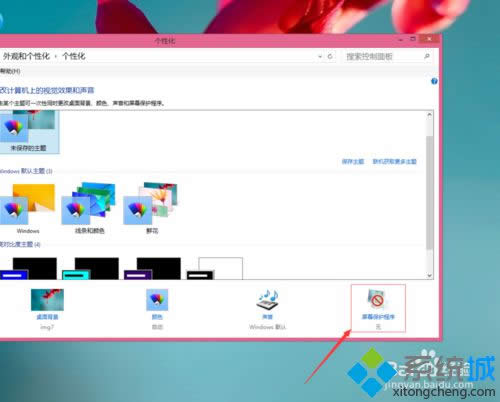
Task: Maximize the Personalization window
Action: click(x=413, y=39)
